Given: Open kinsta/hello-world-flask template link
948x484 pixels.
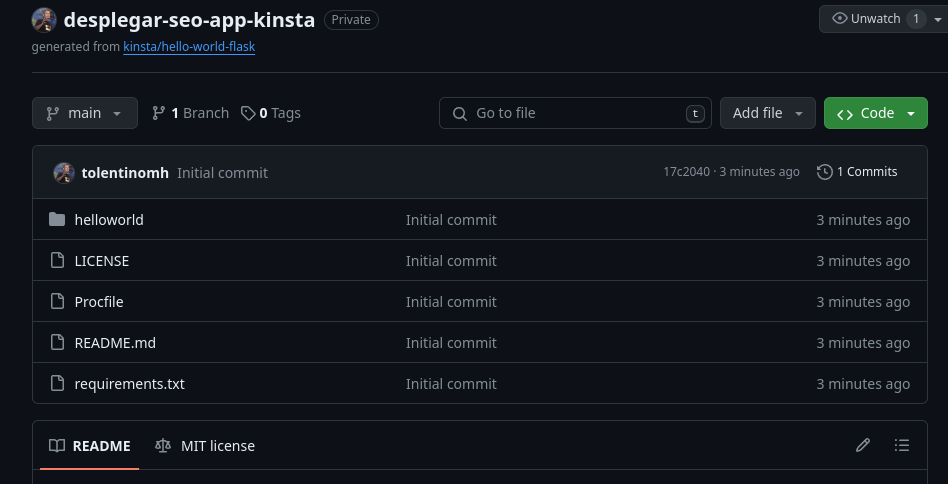Looking at the screenshot, I should 189,47.
